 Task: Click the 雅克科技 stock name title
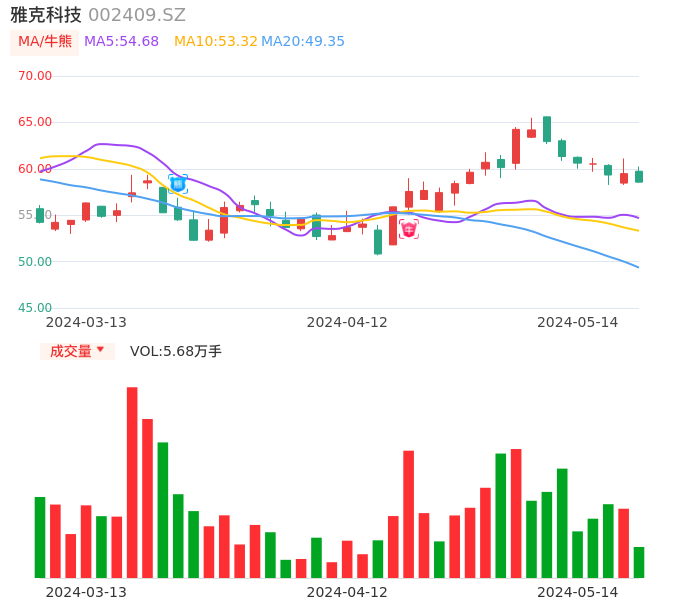click(46, 15)
